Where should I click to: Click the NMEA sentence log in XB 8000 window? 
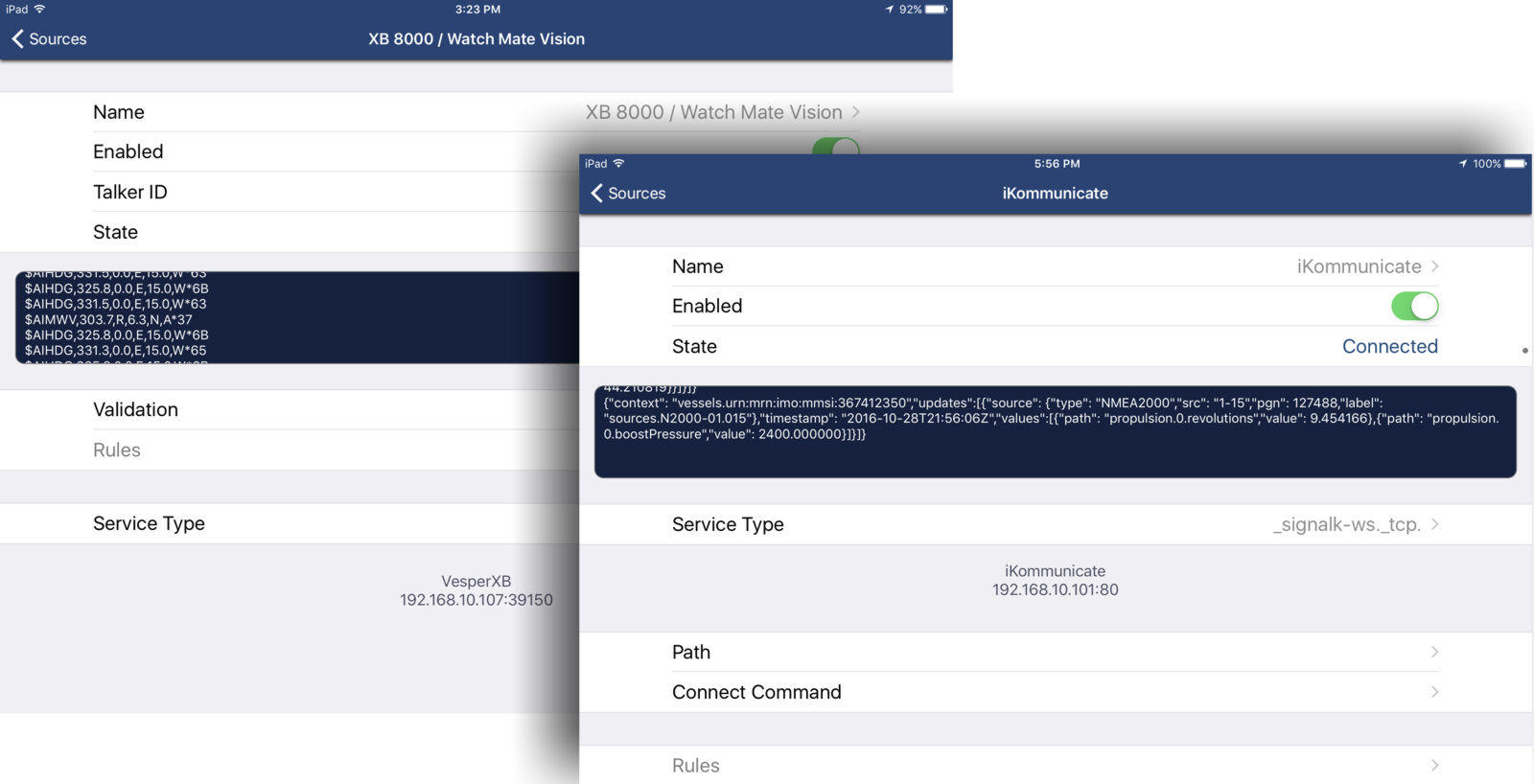coord(297,317)
